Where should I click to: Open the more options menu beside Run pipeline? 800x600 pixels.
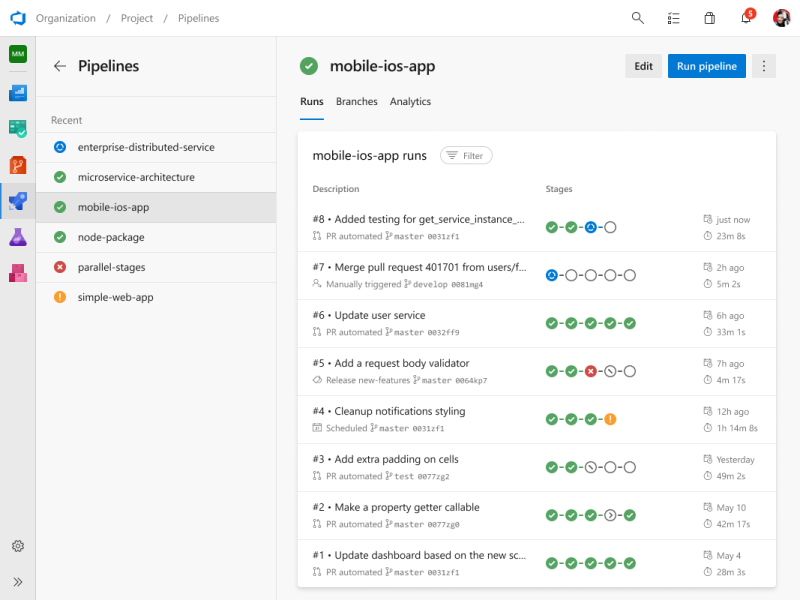click(x=763, y=65)
